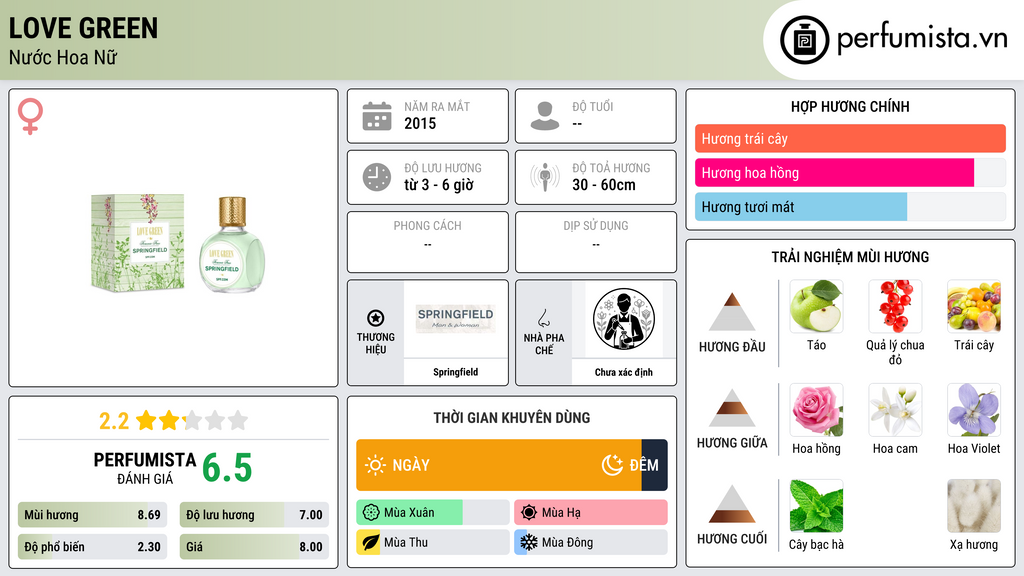This screenshot has height=576, width=1024.
Task: Select the Táo green apple note
Action: pos(816,306)
